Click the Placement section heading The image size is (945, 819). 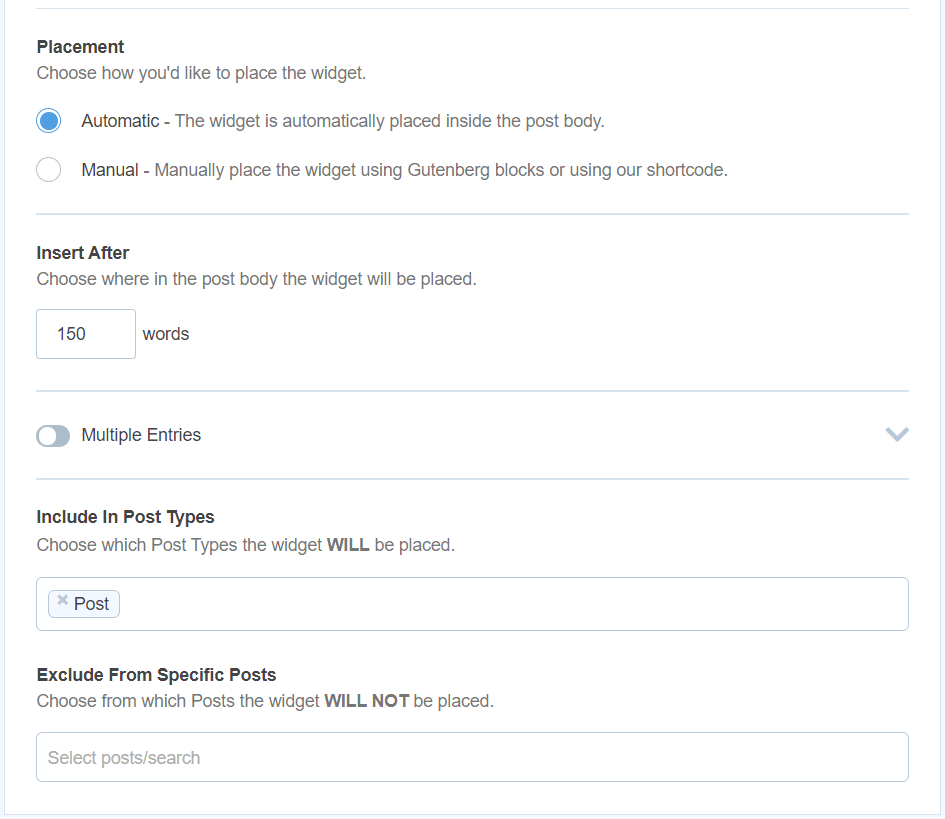click(x=80, y=47)
